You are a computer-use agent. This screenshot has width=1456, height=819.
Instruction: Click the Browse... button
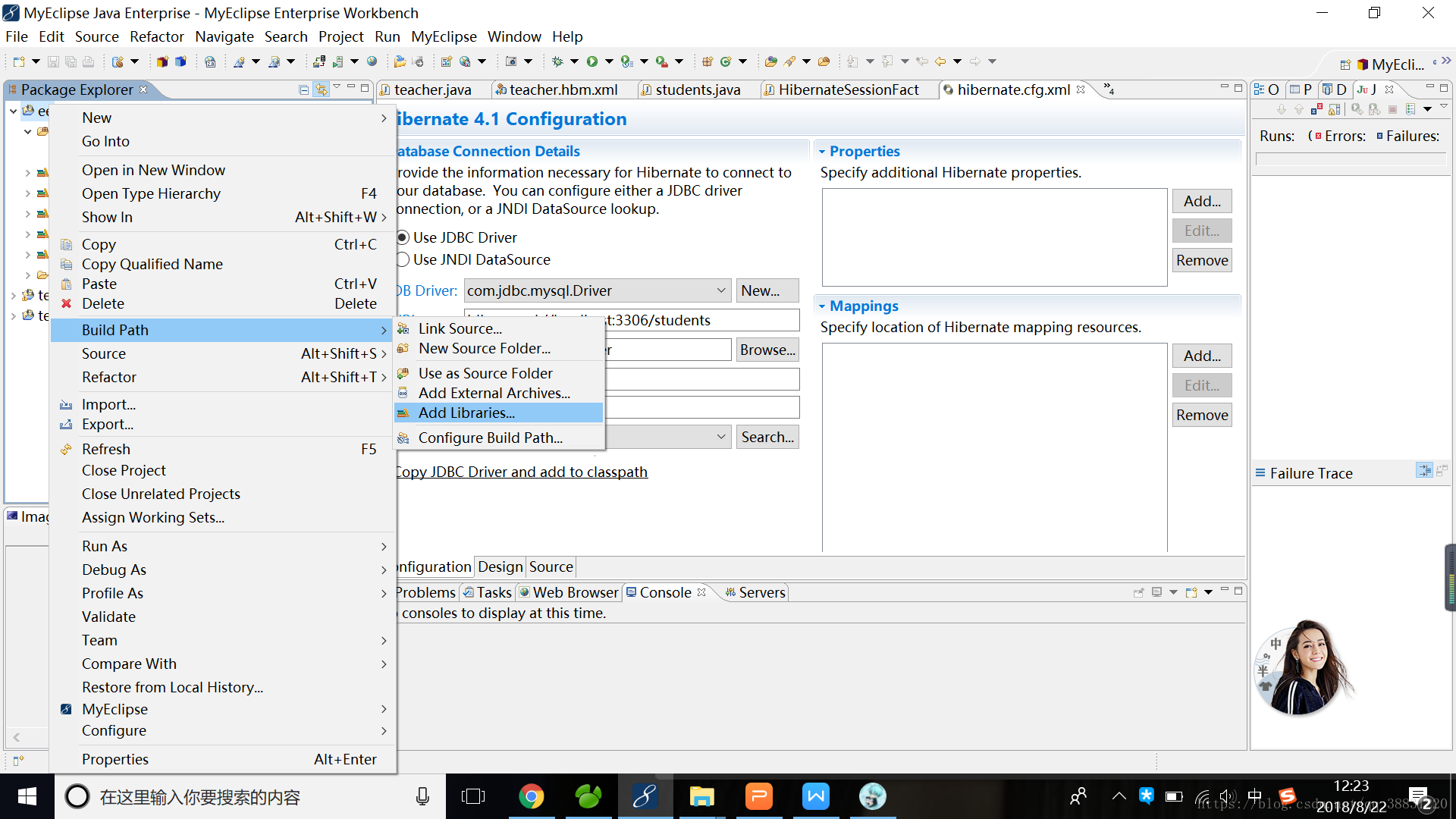coord(767,350)
